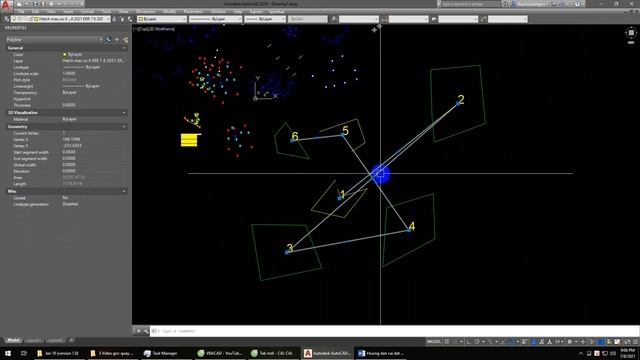The width and height of the screenshot is (640, 360).
Task: Open the Layer Properties Manager icon
Action: pyautogui.click(x=7, y=19)
